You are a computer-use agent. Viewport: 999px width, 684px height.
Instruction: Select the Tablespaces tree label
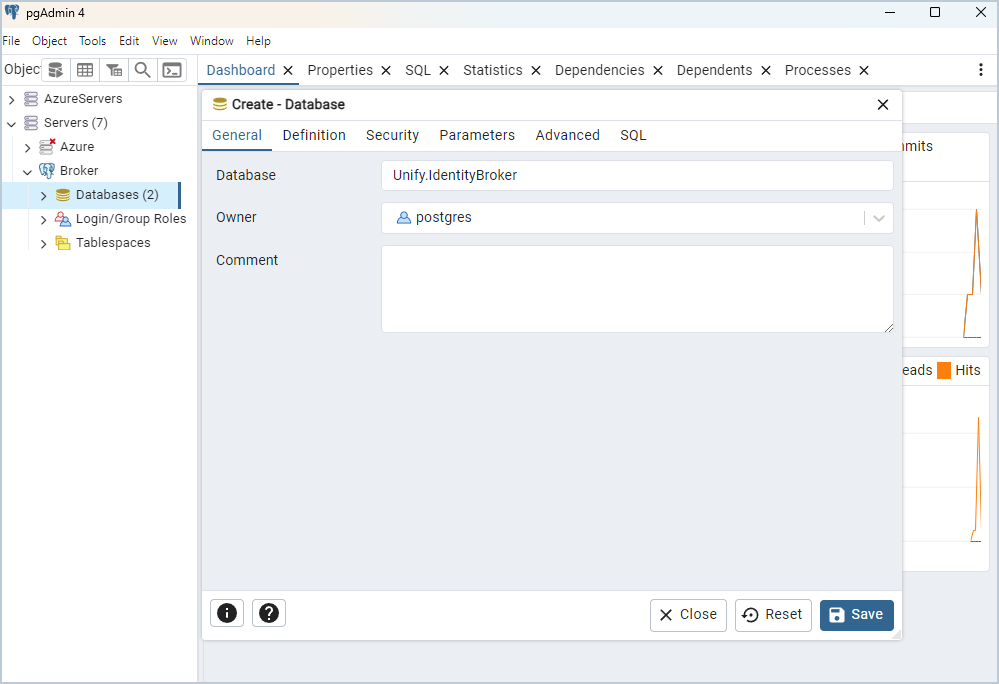[x=113, y=243]
